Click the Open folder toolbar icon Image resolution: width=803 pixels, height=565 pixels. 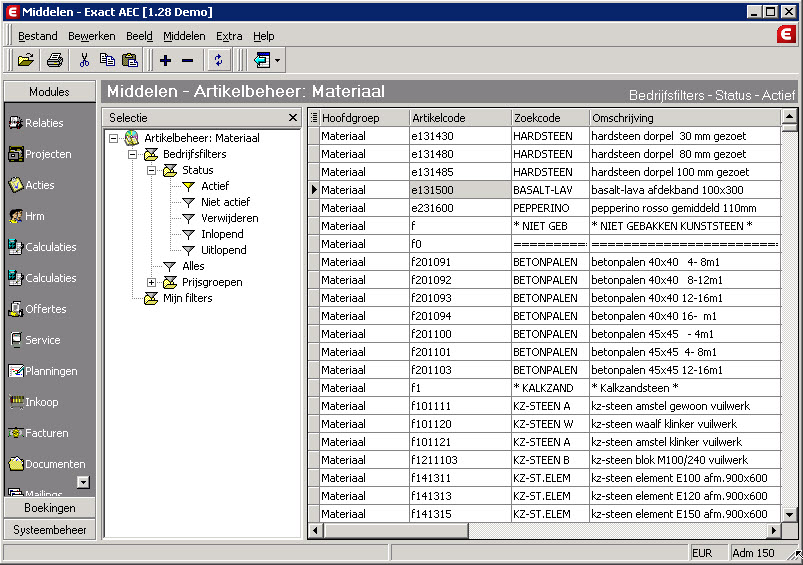(x=26, y=60)
